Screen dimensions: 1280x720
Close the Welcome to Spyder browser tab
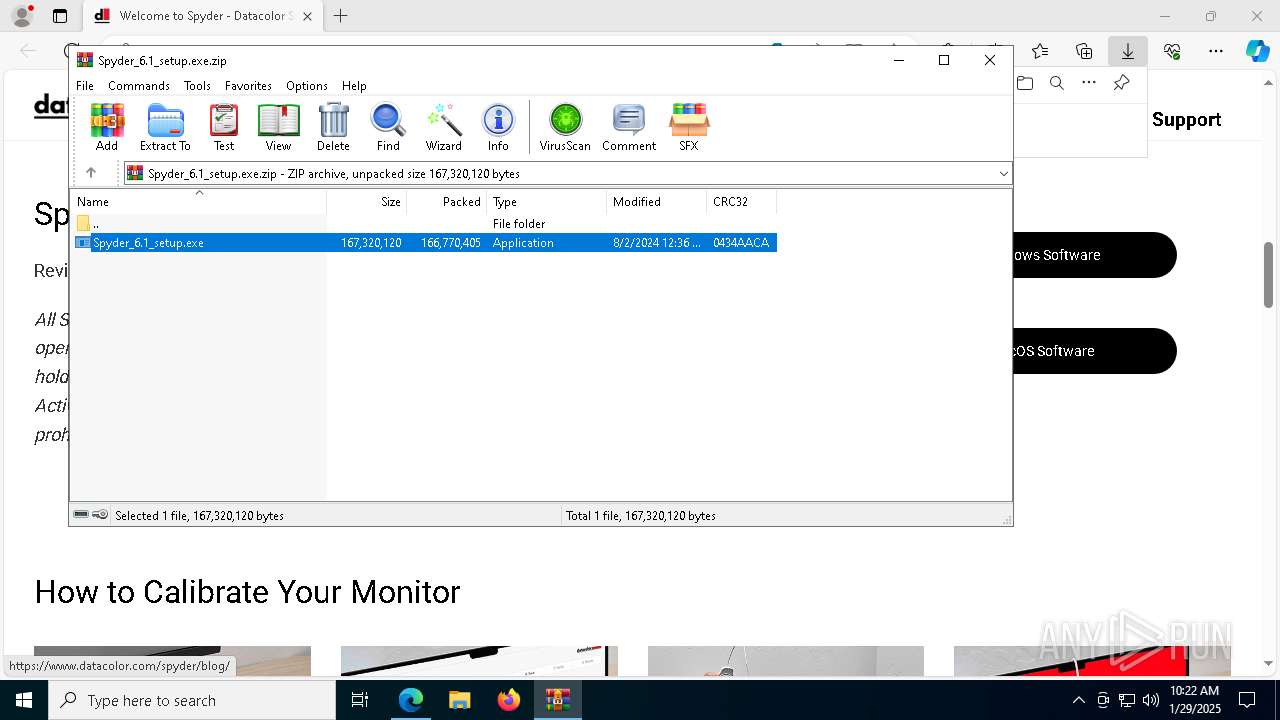coord(307,16)
